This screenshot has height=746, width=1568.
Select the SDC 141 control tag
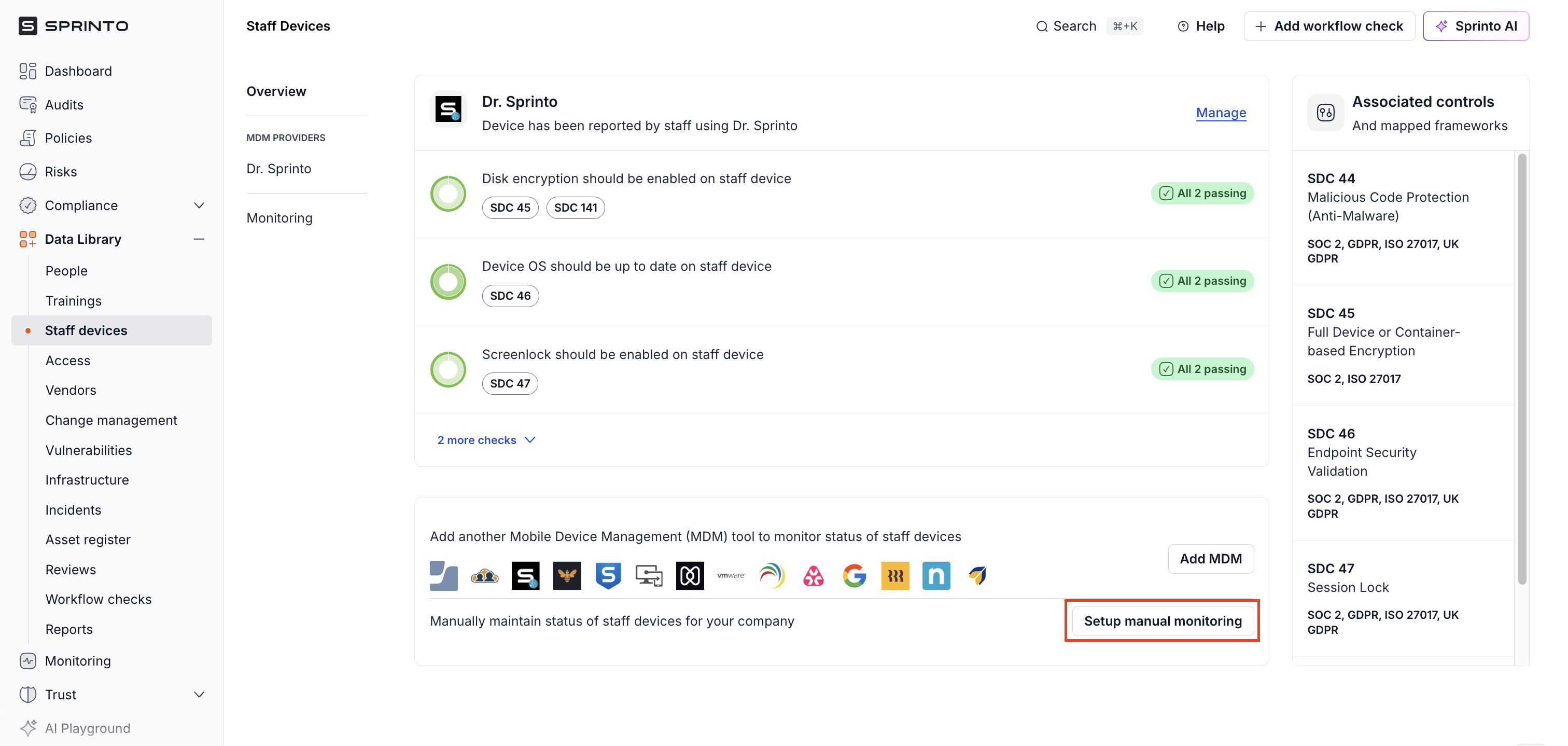click(575, 208)
